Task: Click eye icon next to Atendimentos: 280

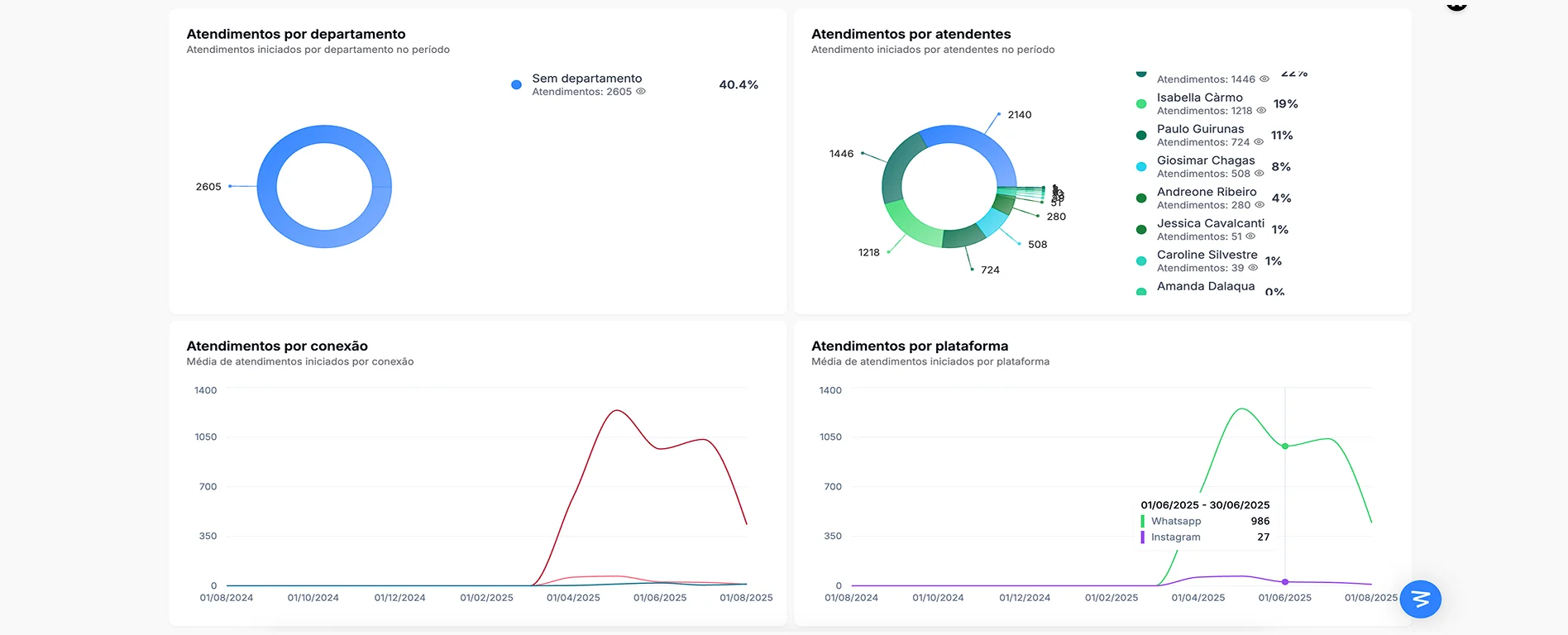Action: 1260,205
